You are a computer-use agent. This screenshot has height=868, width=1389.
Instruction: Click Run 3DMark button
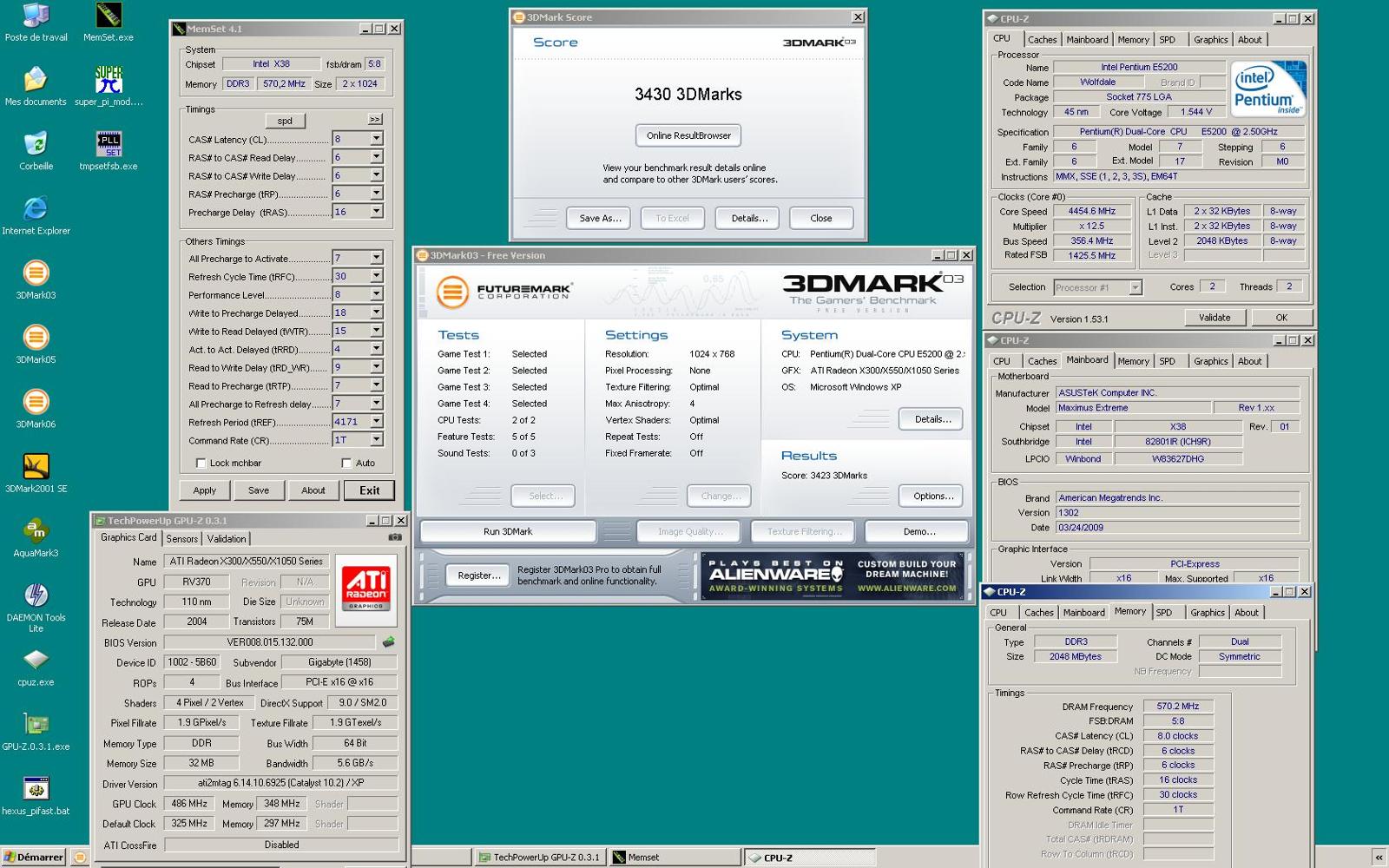[x=508, y=531]
